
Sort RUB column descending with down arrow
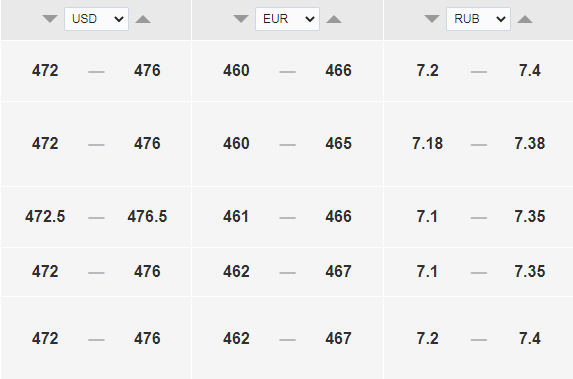coord(432,19)
